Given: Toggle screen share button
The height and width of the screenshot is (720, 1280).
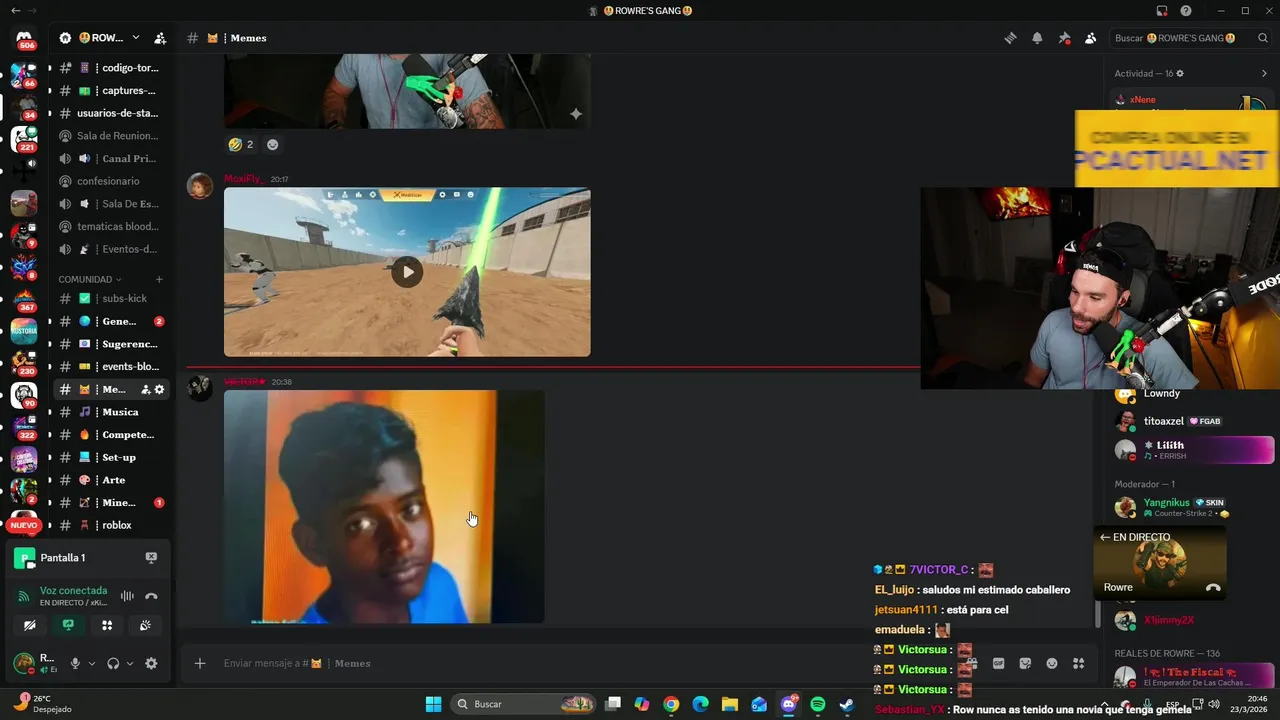Looking at the screenshot, I should click(x=68, y=625).
